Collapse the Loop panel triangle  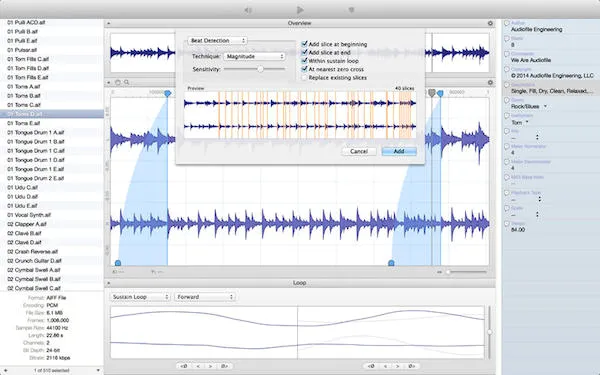[109, 283]
